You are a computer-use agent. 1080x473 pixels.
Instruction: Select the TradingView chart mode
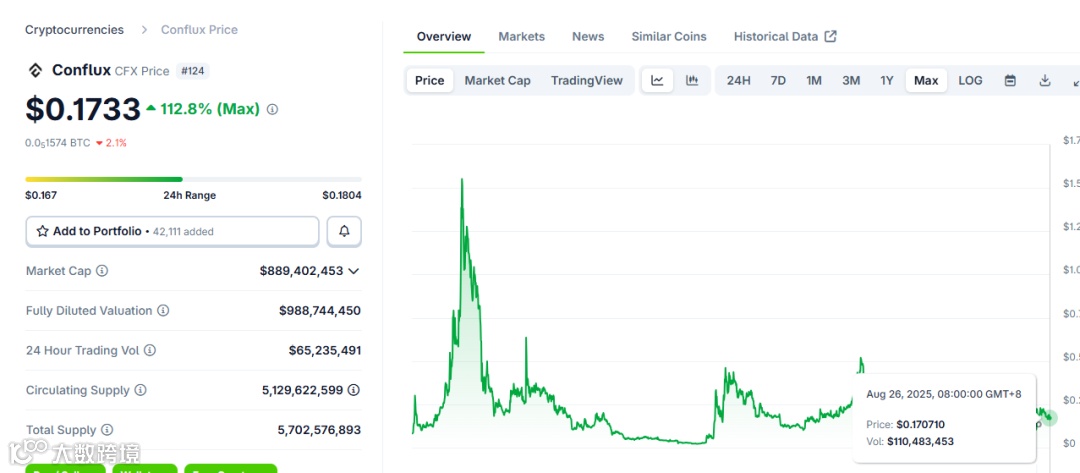click(586, 81)
